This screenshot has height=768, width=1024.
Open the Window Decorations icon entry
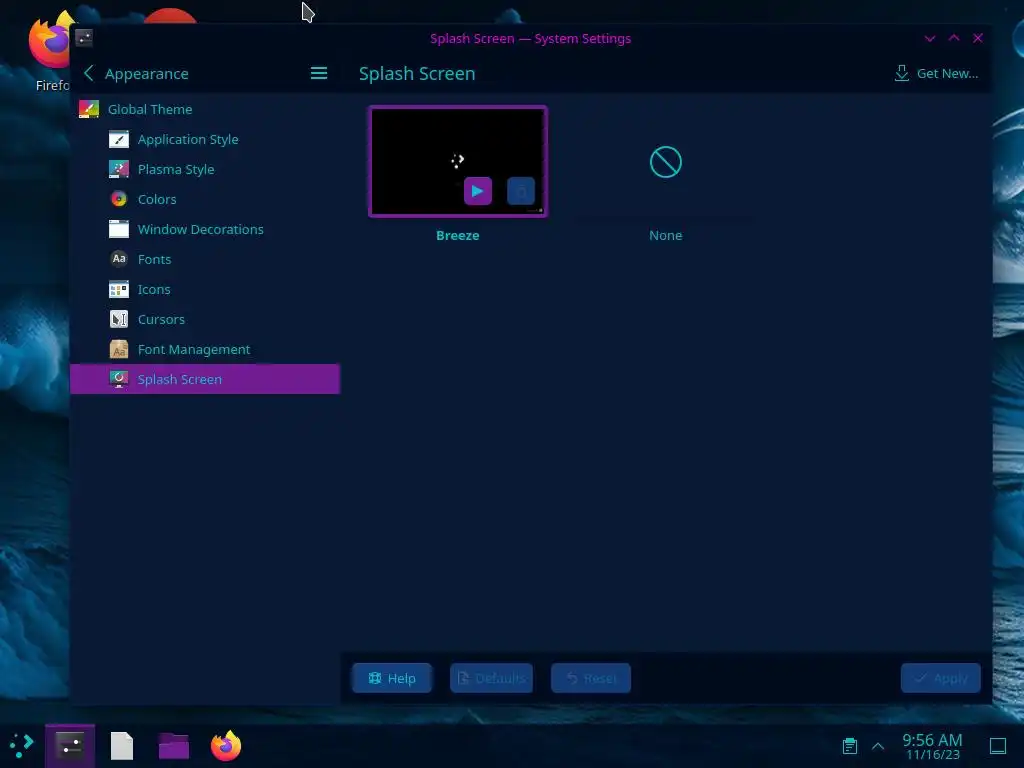[119, 229]
